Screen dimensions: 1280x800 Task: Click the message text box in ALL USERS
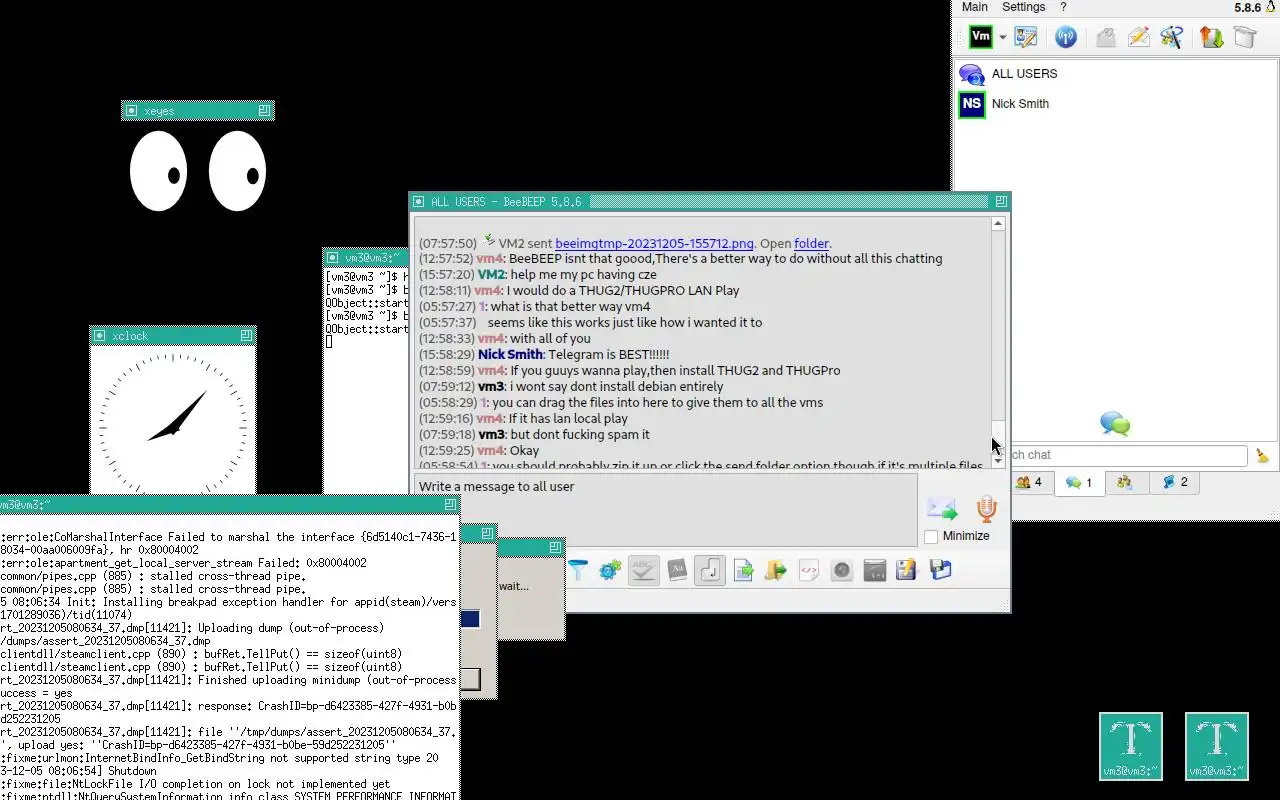click(x=665, y=509)
